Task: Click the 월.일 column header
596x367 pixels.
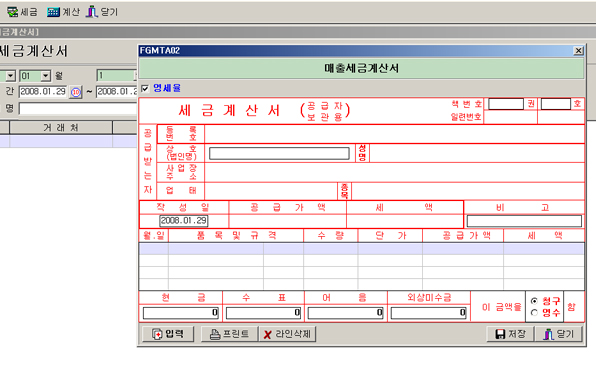Action: (x=154, y=236)
